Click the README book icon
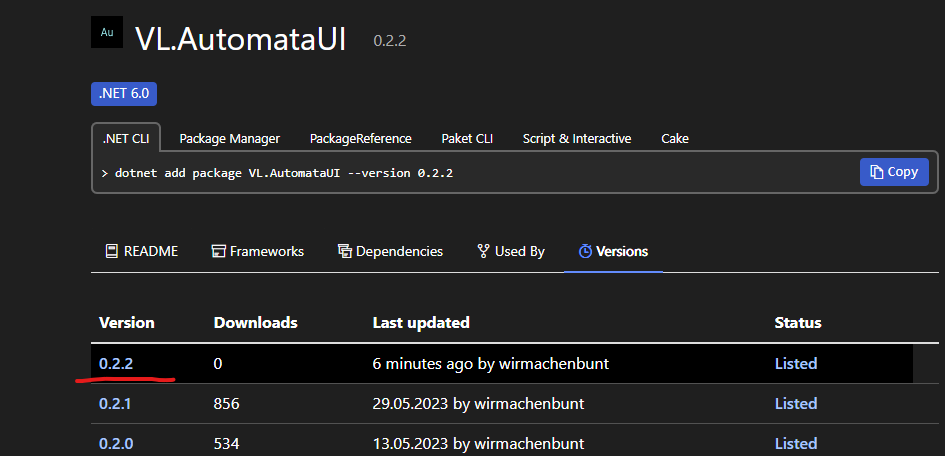 [x=111, y=251]
